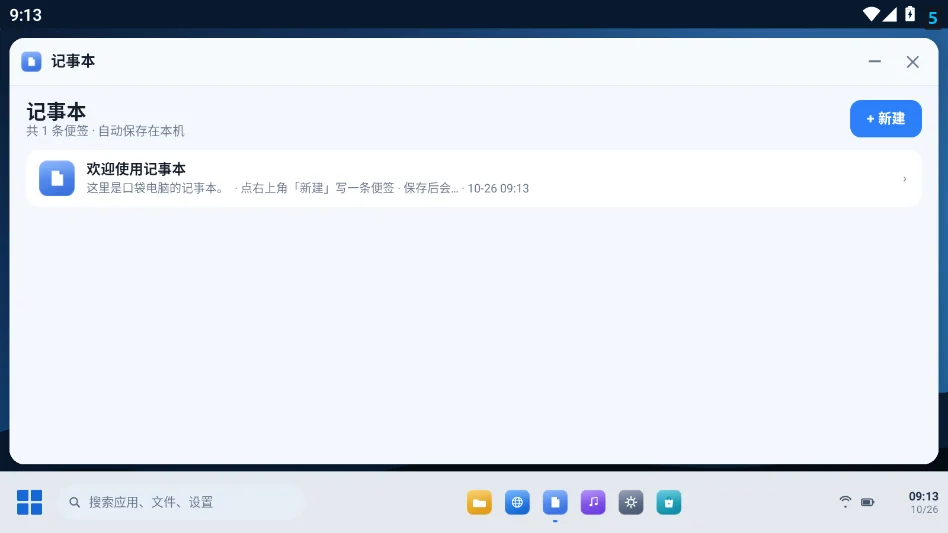This screenshot has height=533, width=948.
Task: Launch the yellow file manager from taskbar
Action: [x=479, y=502]
